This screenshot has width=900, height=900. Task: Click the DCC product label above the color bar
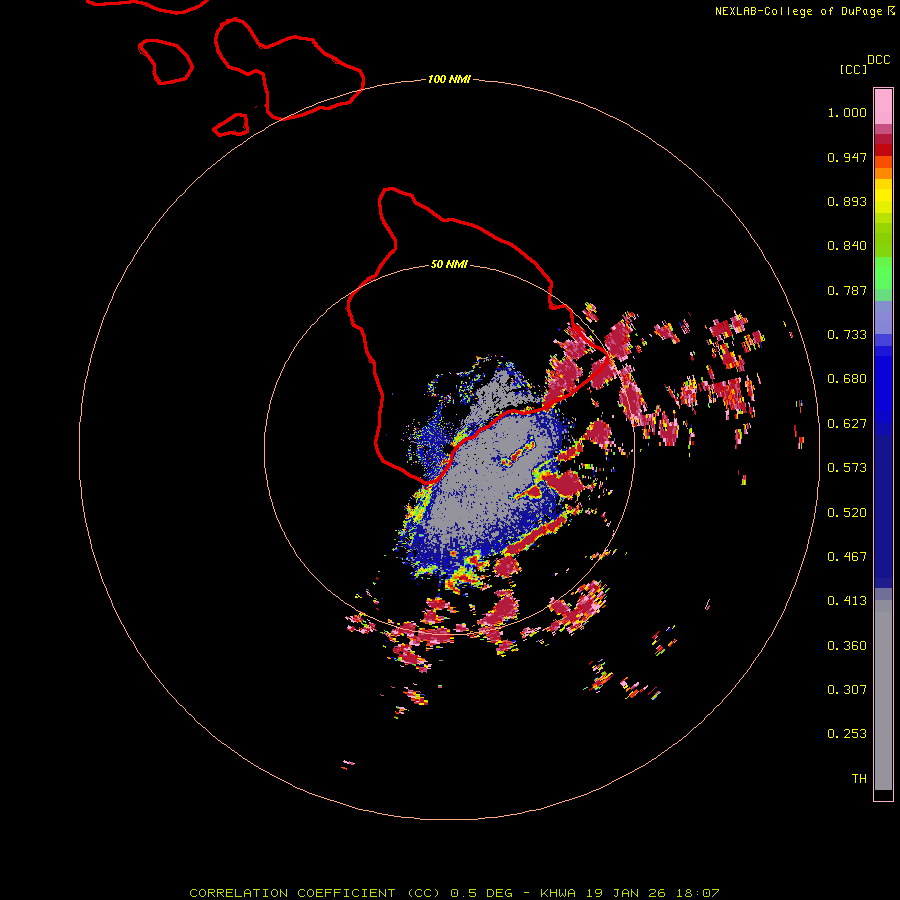point(879,60)
